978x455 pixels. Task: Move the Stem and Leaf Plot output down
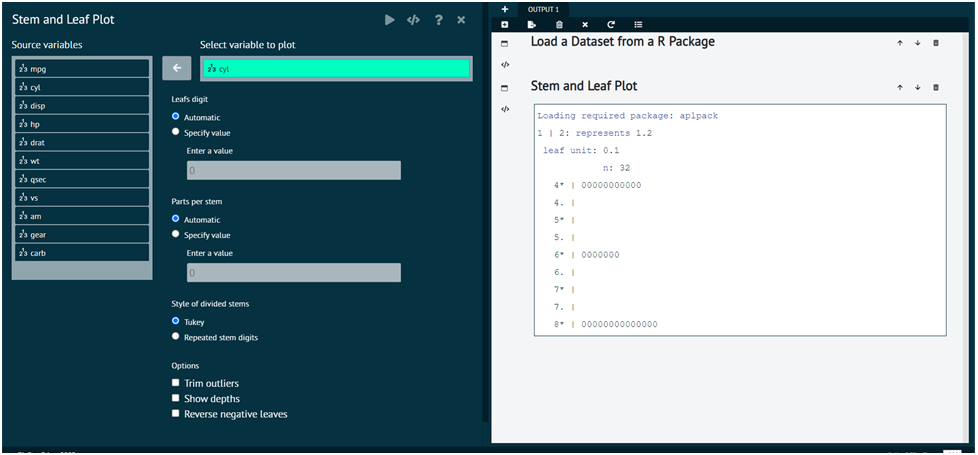pyautogui.click(x=917, y=87)
